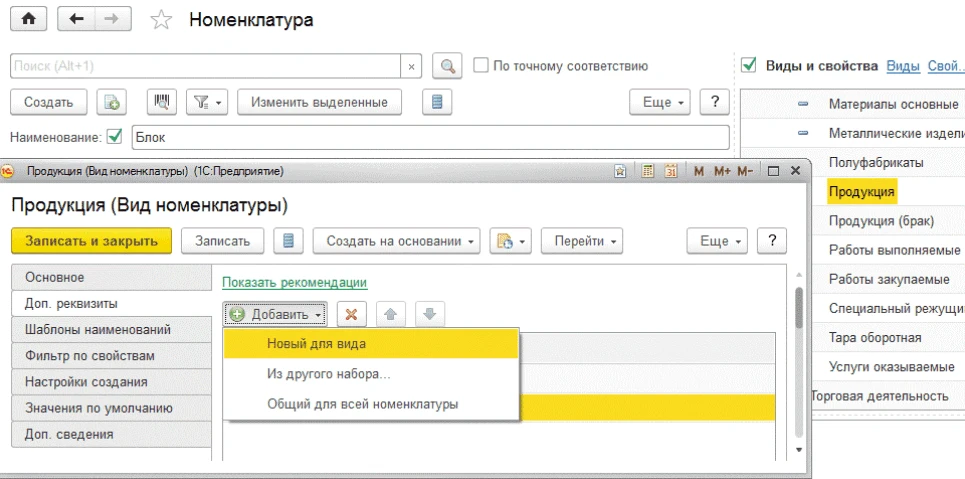Viewport: 965px width, 479px height.
Task: Expand Создать на основании dropdown
Action: pos(396,241)
